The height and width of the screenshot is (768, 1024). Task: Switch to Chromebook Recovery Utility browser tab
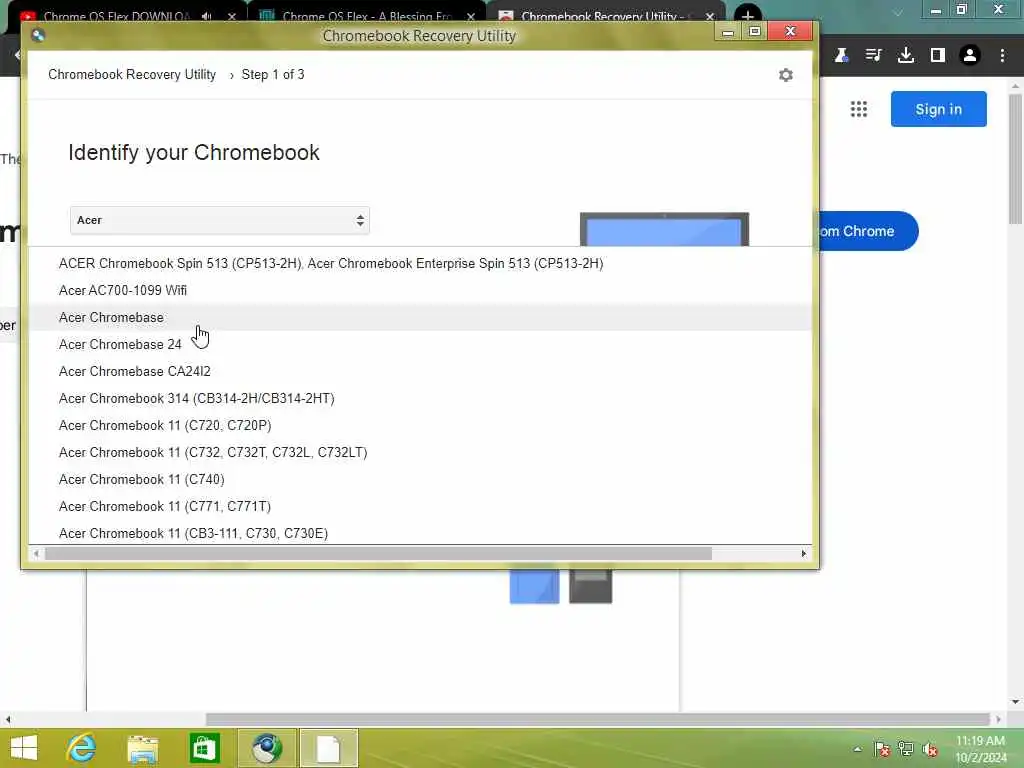point(599,16)
